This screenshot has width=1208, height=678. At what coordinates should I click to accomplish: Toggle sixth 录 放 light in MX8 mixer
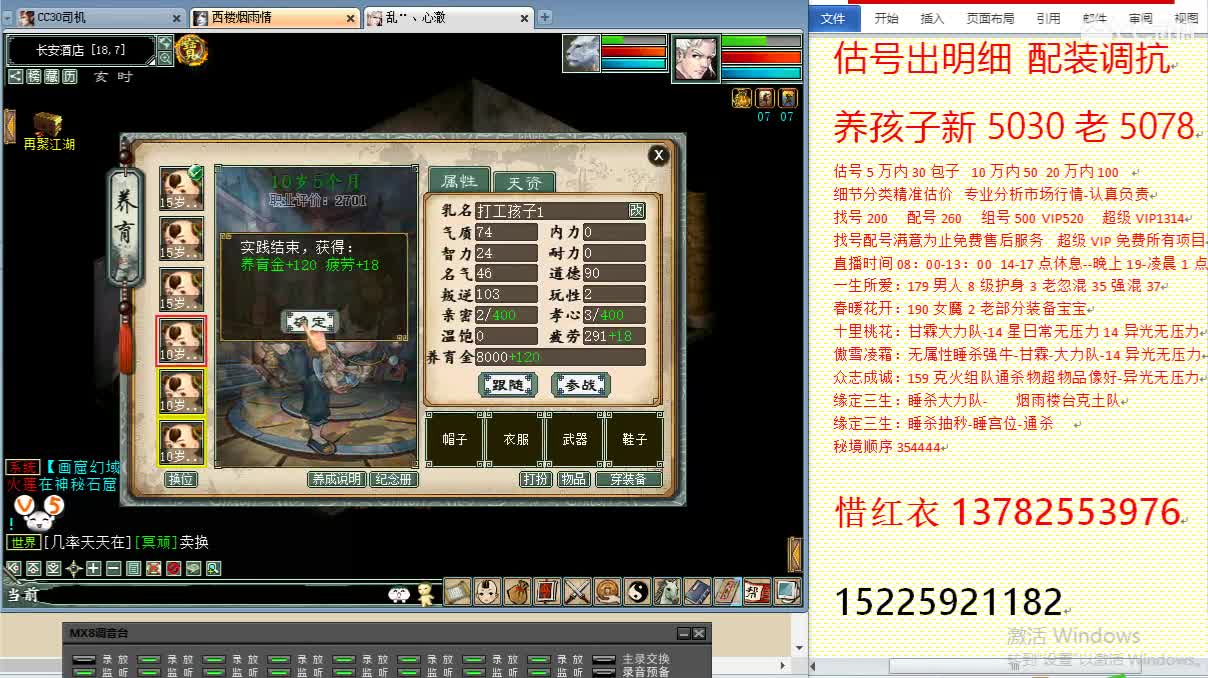tap(408, 660)
